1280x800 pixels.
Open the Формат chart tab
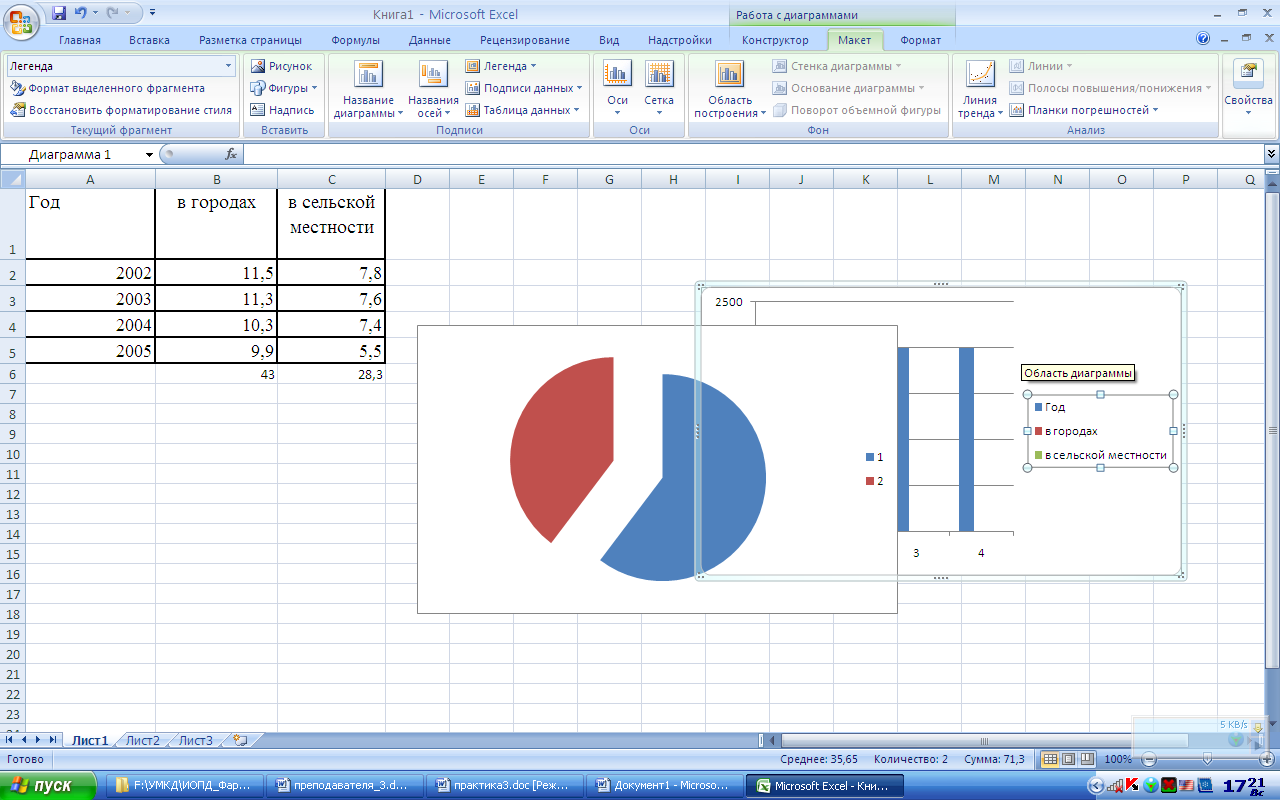920,40
